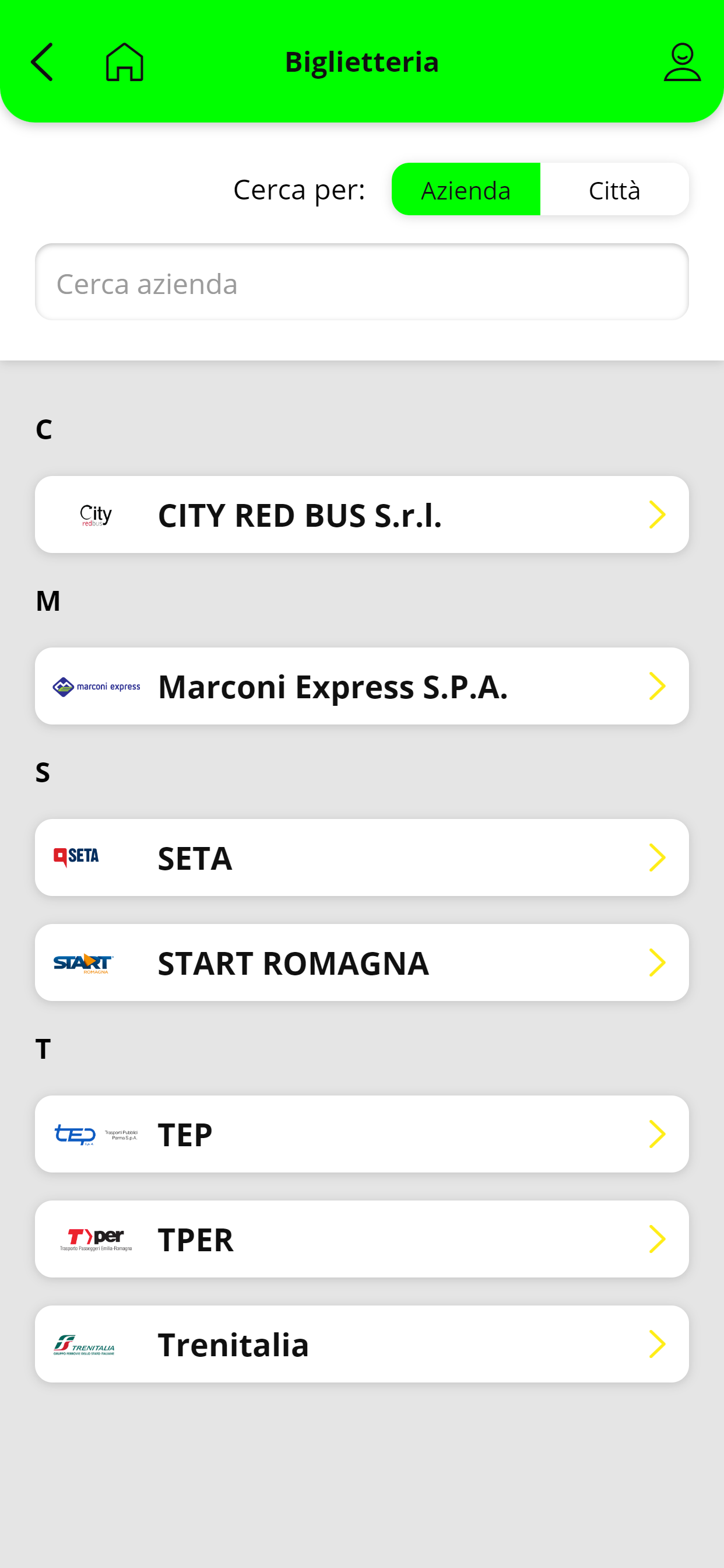724x1568 pixels.
Task: Focus the Cerca azienda search field
Action: (x=361, y=282)
